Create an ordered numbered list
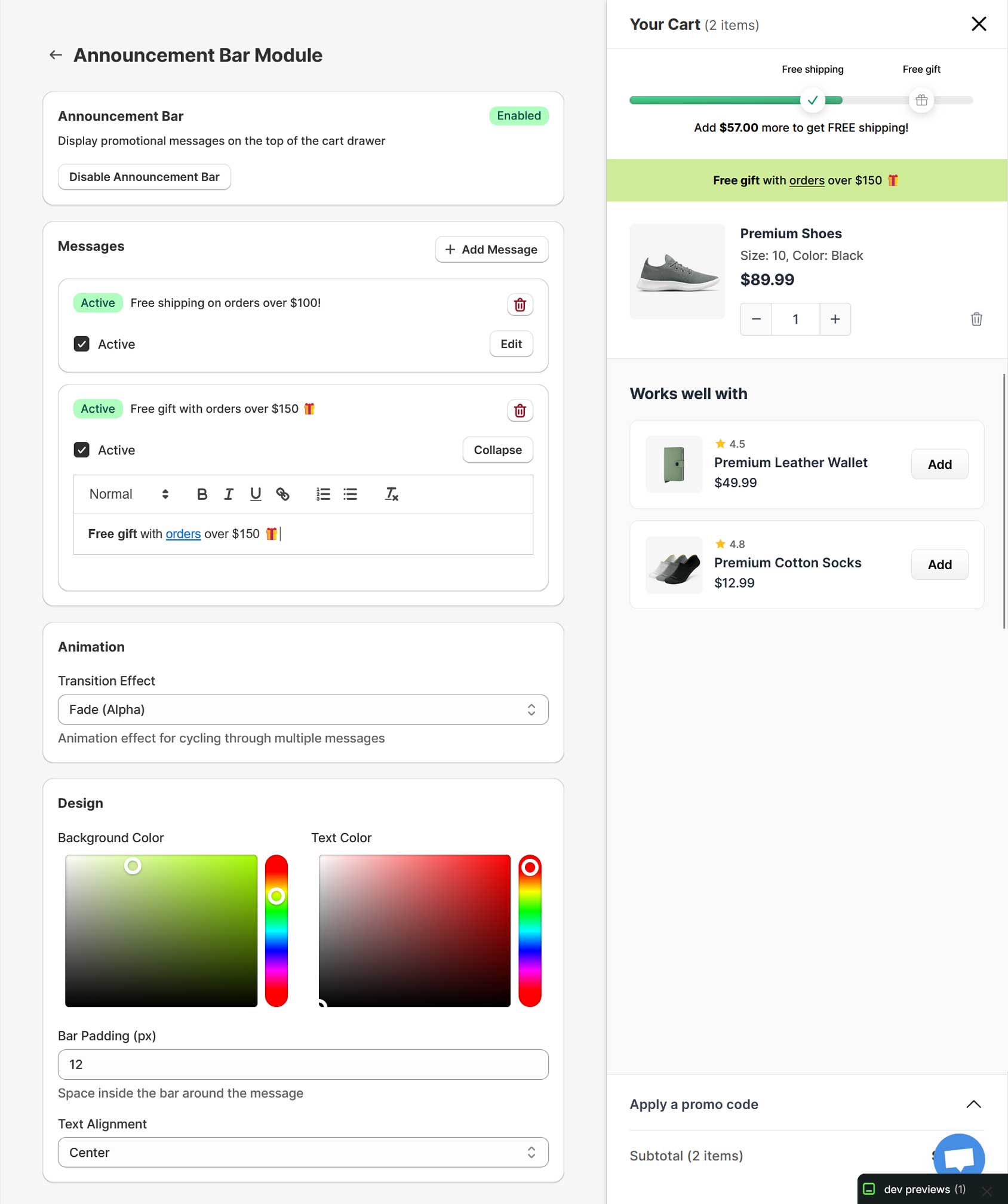 coord(323,494)
